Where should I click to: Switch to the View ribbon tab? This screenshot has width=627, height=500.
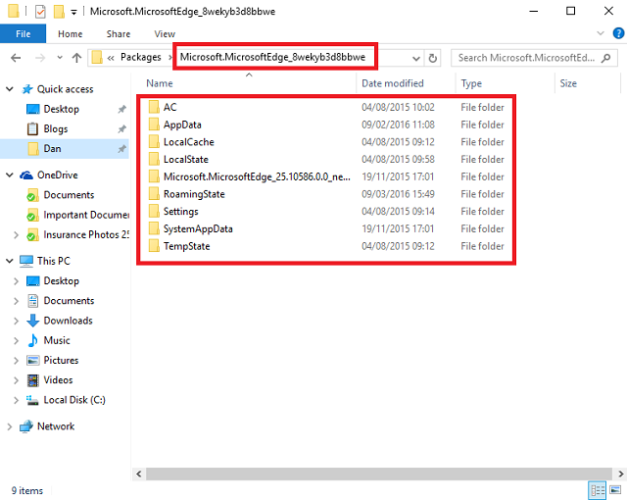165,34
